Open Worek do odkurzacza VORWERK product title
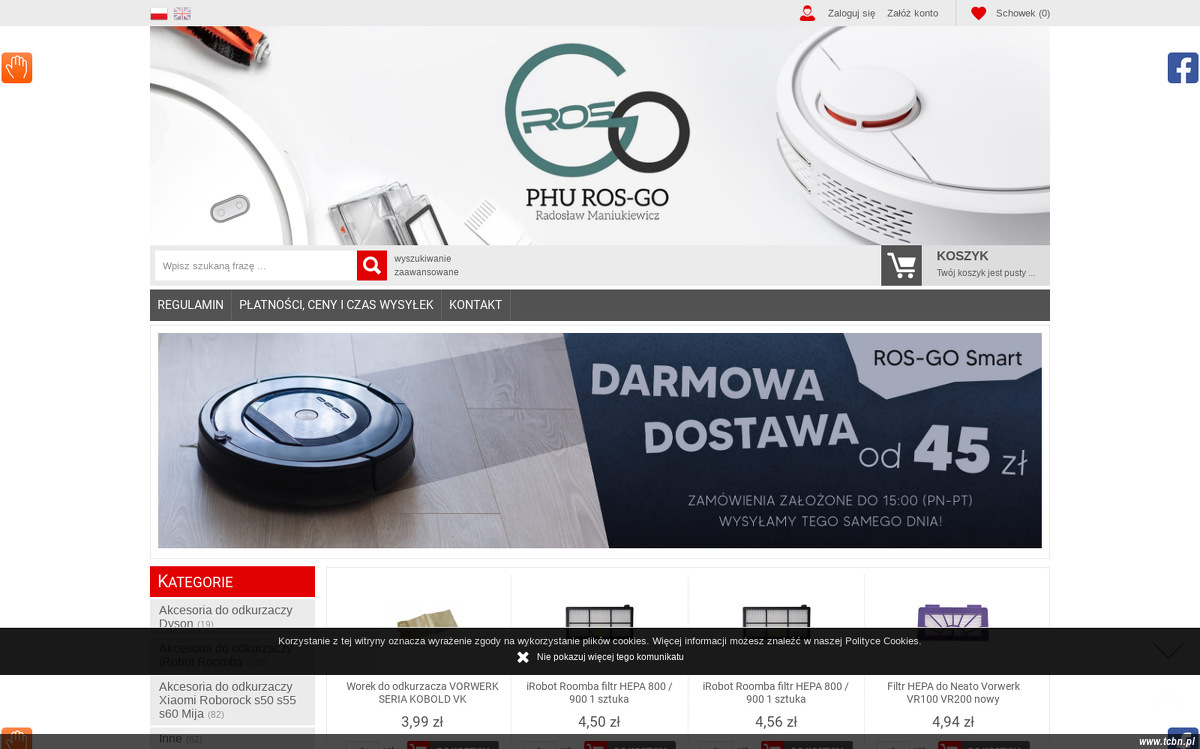This screenshot has height=749, width=1200. pyautogui.click(x=422, y=693)
